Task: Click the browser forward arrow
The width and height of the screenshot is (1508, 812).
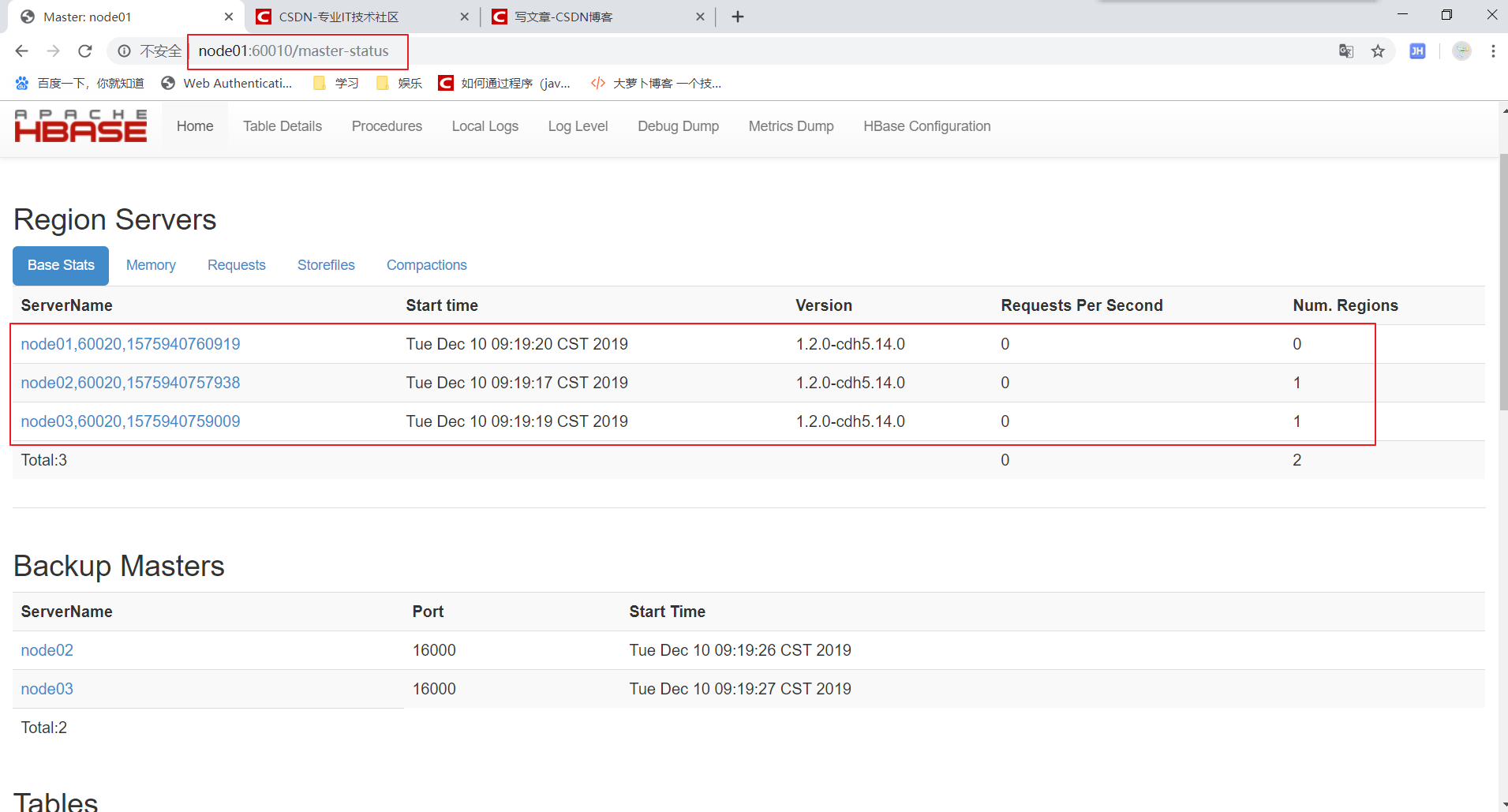Action: point(53,51)
